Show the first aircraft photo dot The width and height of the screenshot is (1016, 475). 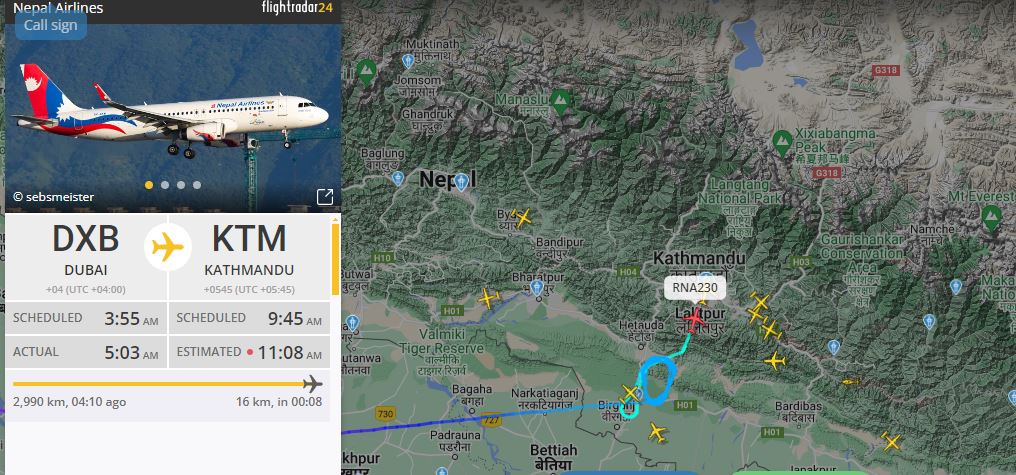pos(149,185)
